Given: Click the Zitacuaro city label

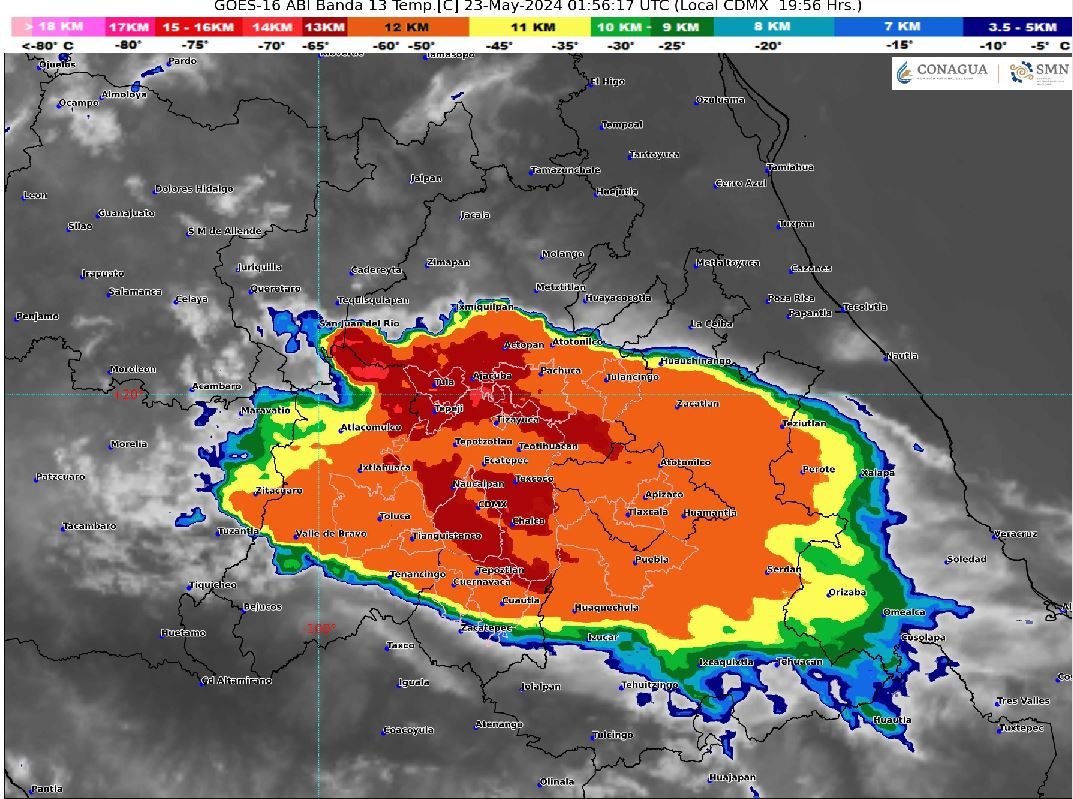Looking at the screenshot, I should pyautogui.click(x=279, y=490).
